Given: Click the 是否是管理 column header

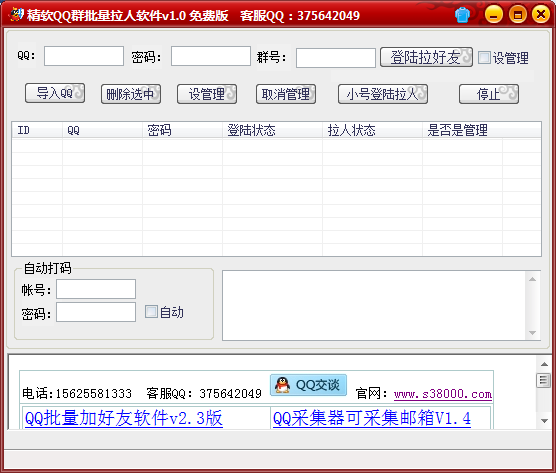Looking at the screenshot, I should click(462, 130).
